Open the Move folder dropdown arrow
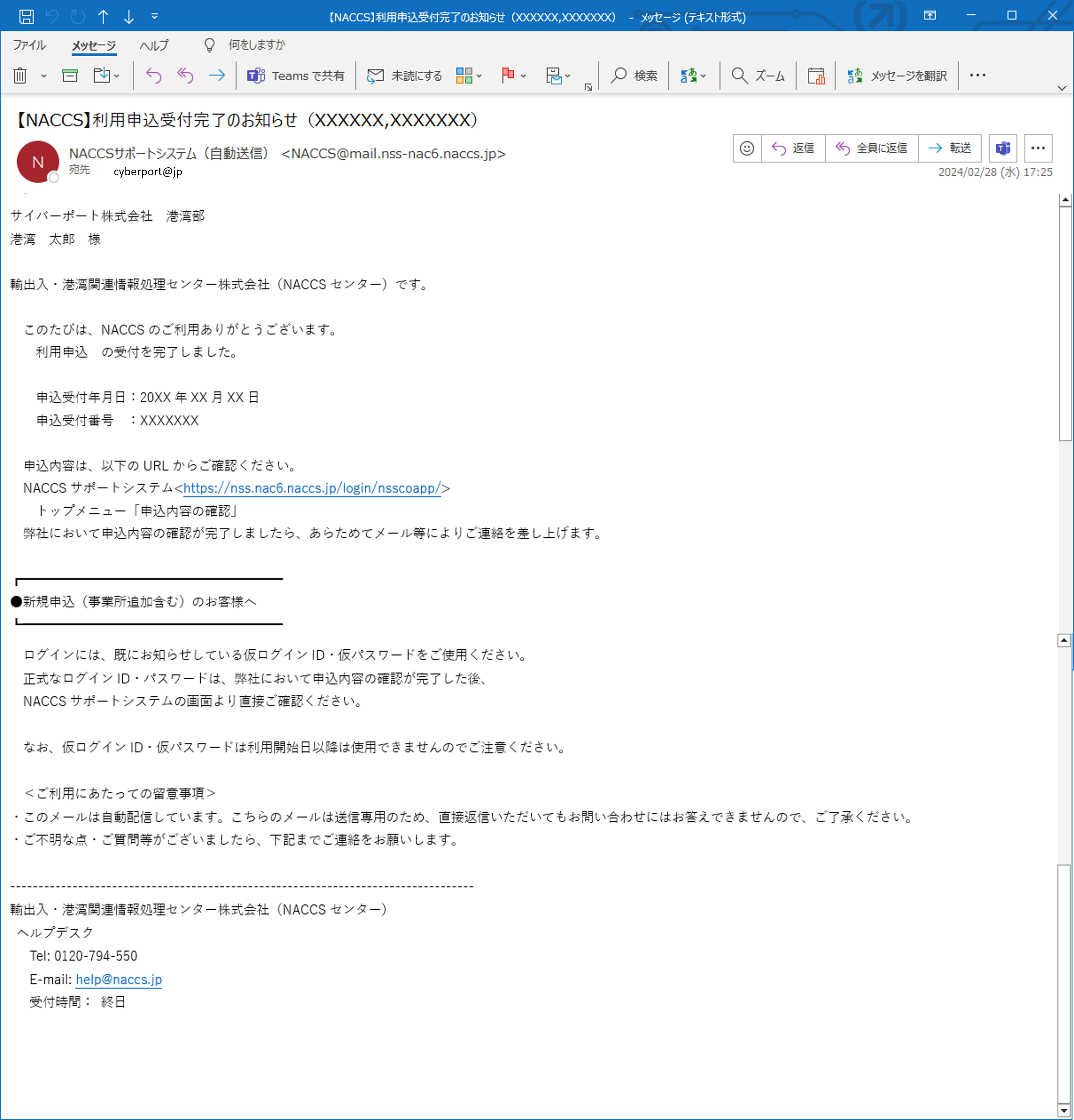1074x1120 pixels. (117, 75)
